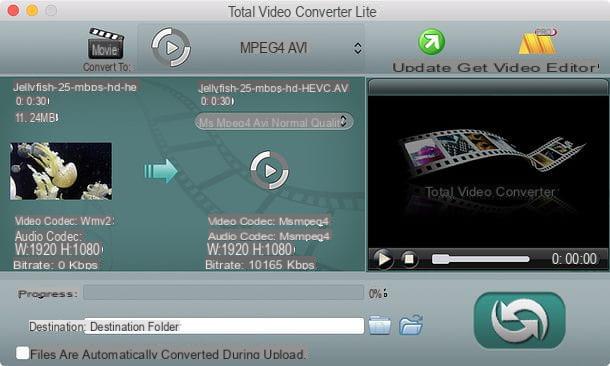Image resolution: width=610 pixels, height=366 pixels.
Task: Click the output Audio Codec: Msmpeg4 text
Action: pyautogui.click(x=268, y=236)
